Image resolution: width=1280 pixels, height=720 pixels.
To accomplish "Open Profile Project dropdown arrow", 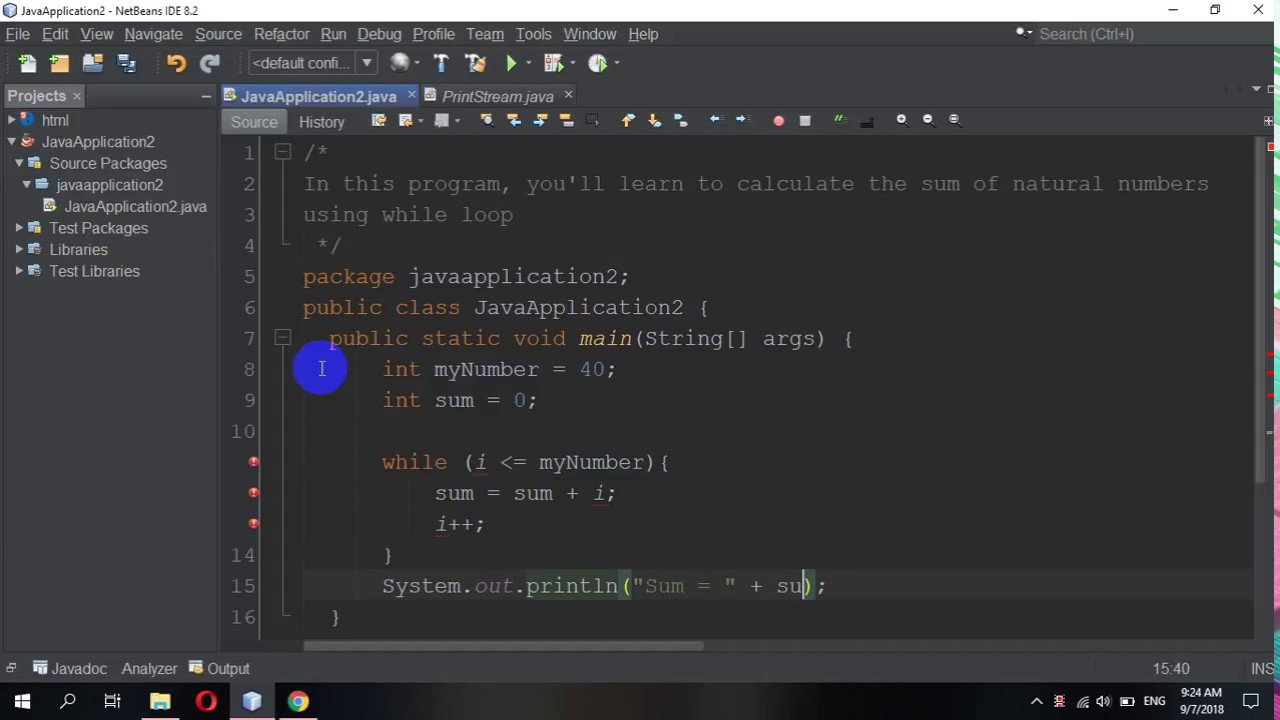I will 617,63.
